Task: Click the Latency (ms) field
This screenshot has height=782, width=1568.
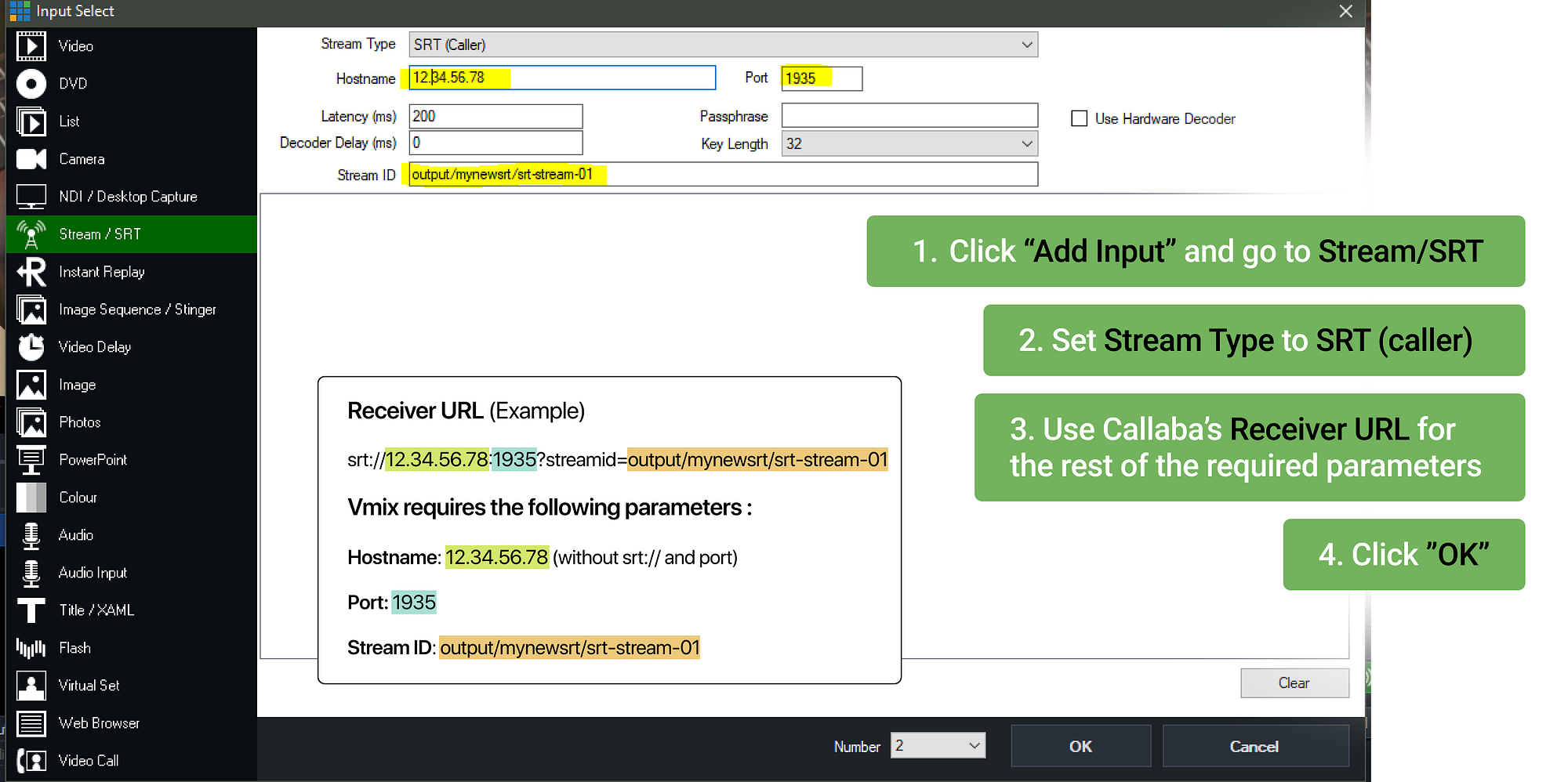Action: tap(495, 116)
